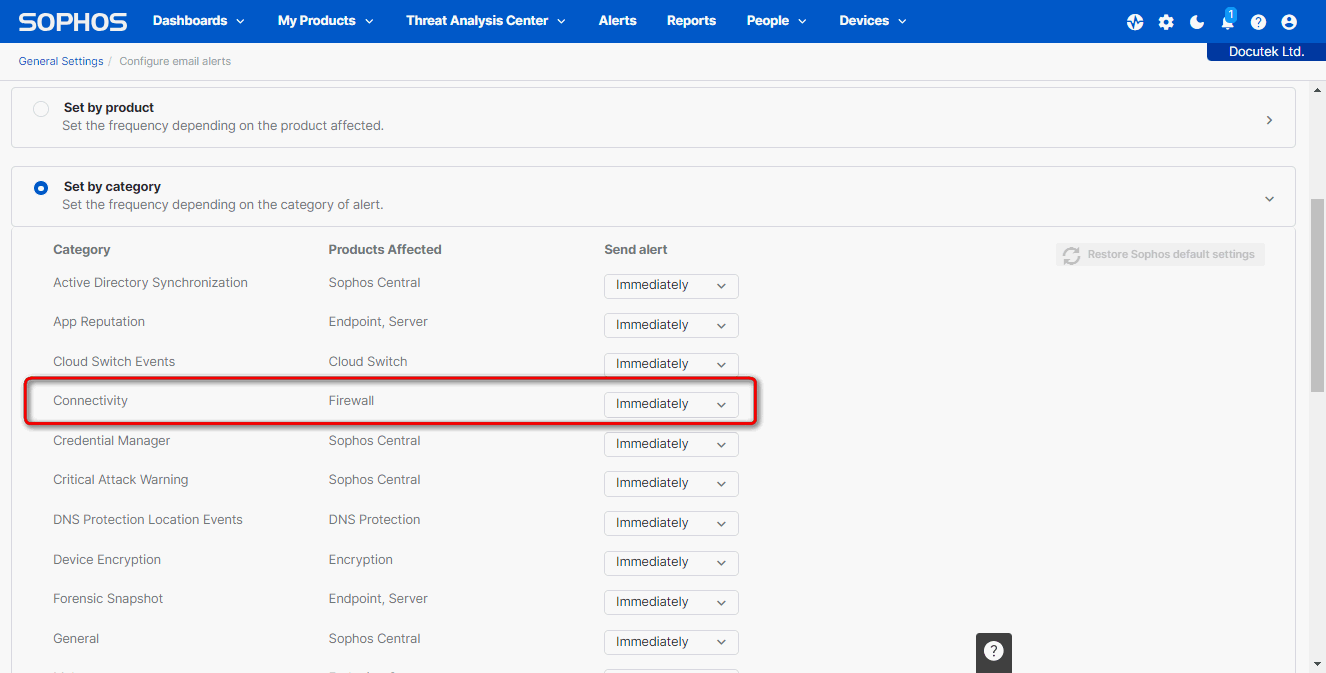This screenshot has width=1326, height=673.
Task: Open the People menu
Action: coord(777,21)
